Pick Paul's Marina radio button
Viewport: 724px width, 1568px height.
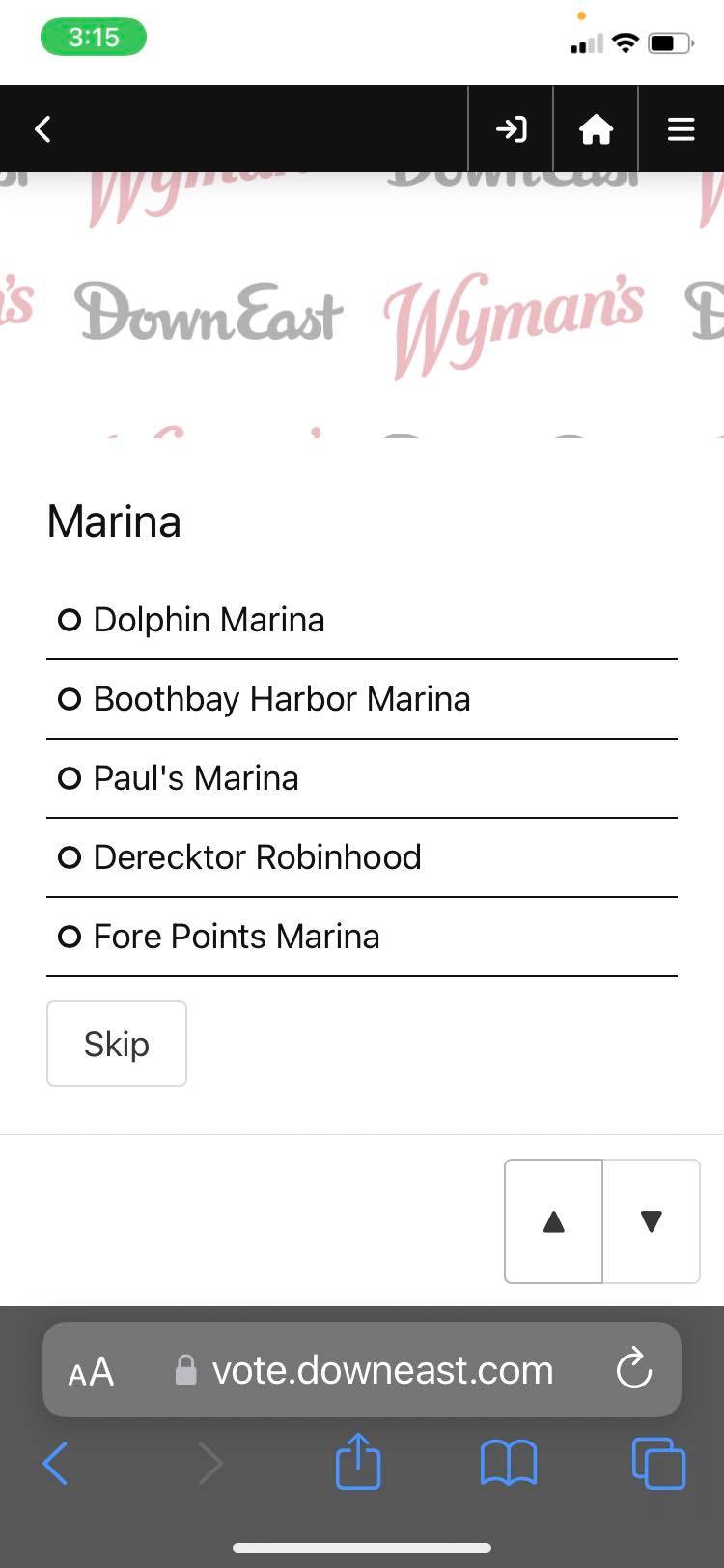point(70,778)
